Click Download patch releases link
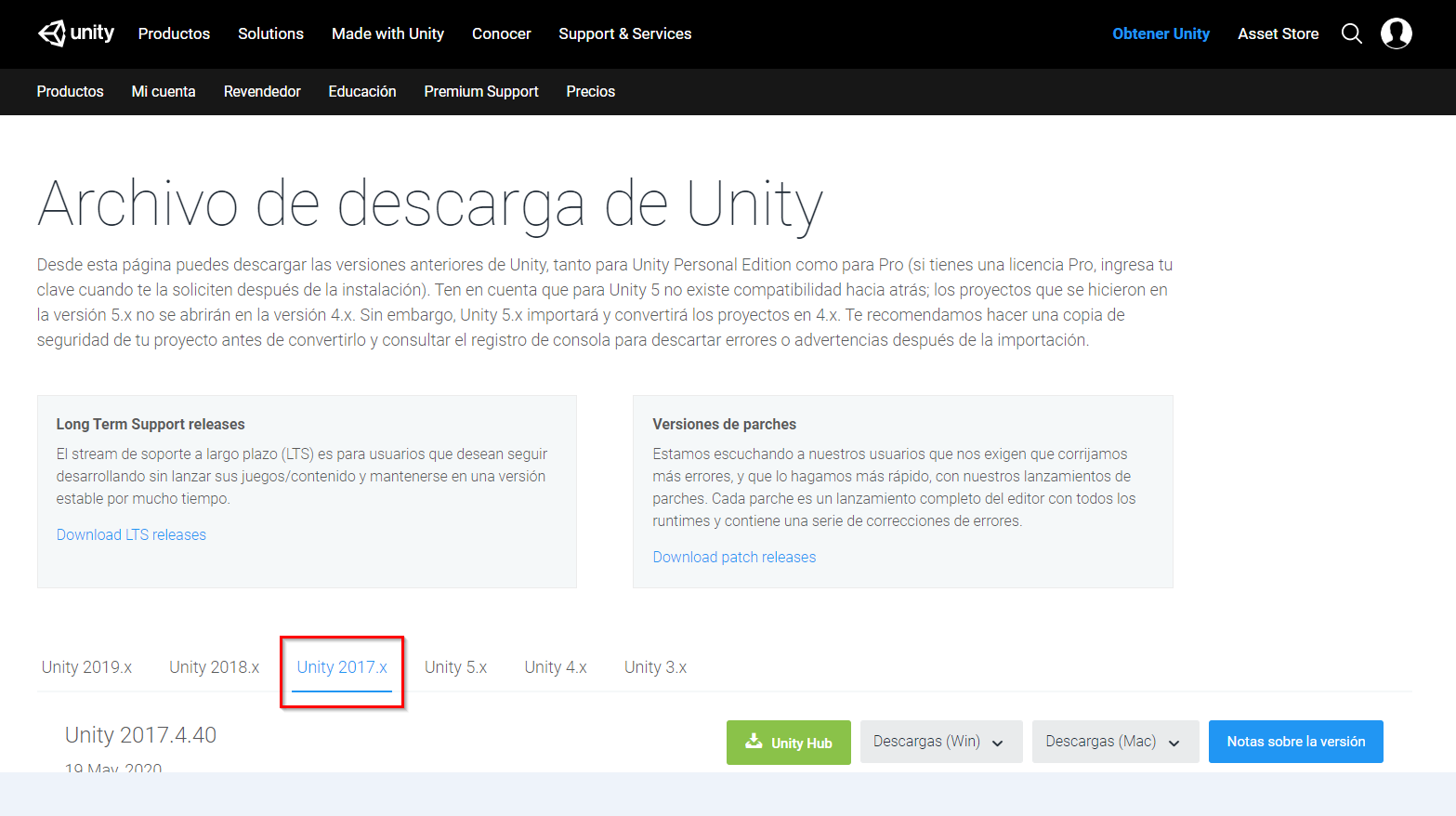Image resolution: width=1456 pixels, height=816 pixels. coord(734,557)
